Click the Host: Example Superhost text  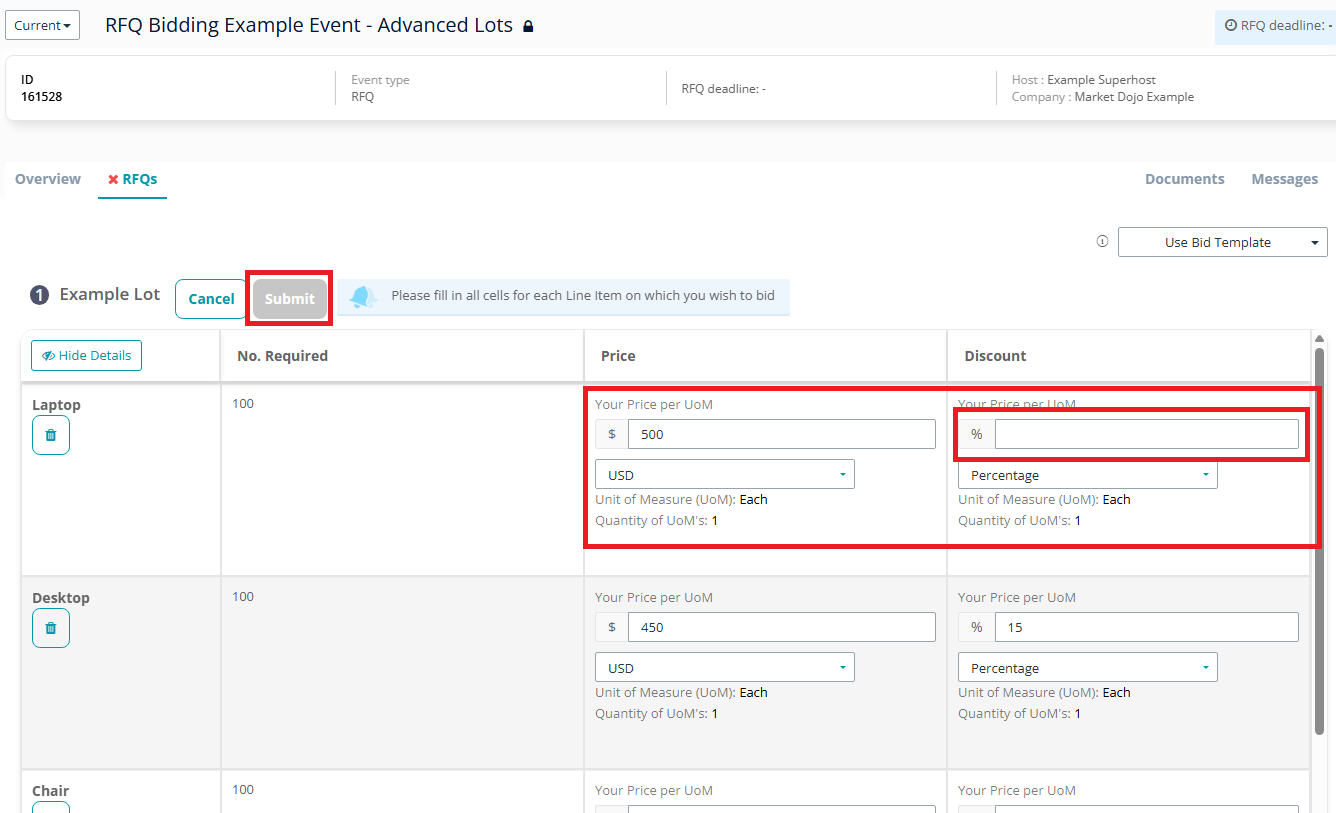pos(1084,80)
